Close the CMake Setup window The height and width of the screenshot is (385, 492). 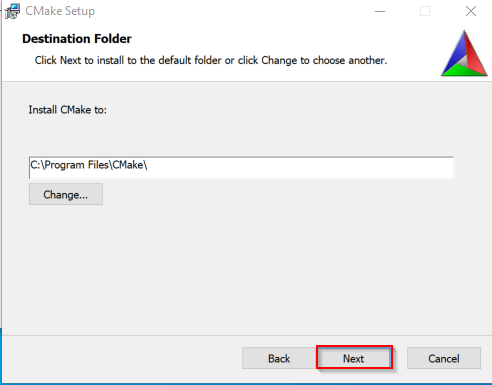click(471, 11)
